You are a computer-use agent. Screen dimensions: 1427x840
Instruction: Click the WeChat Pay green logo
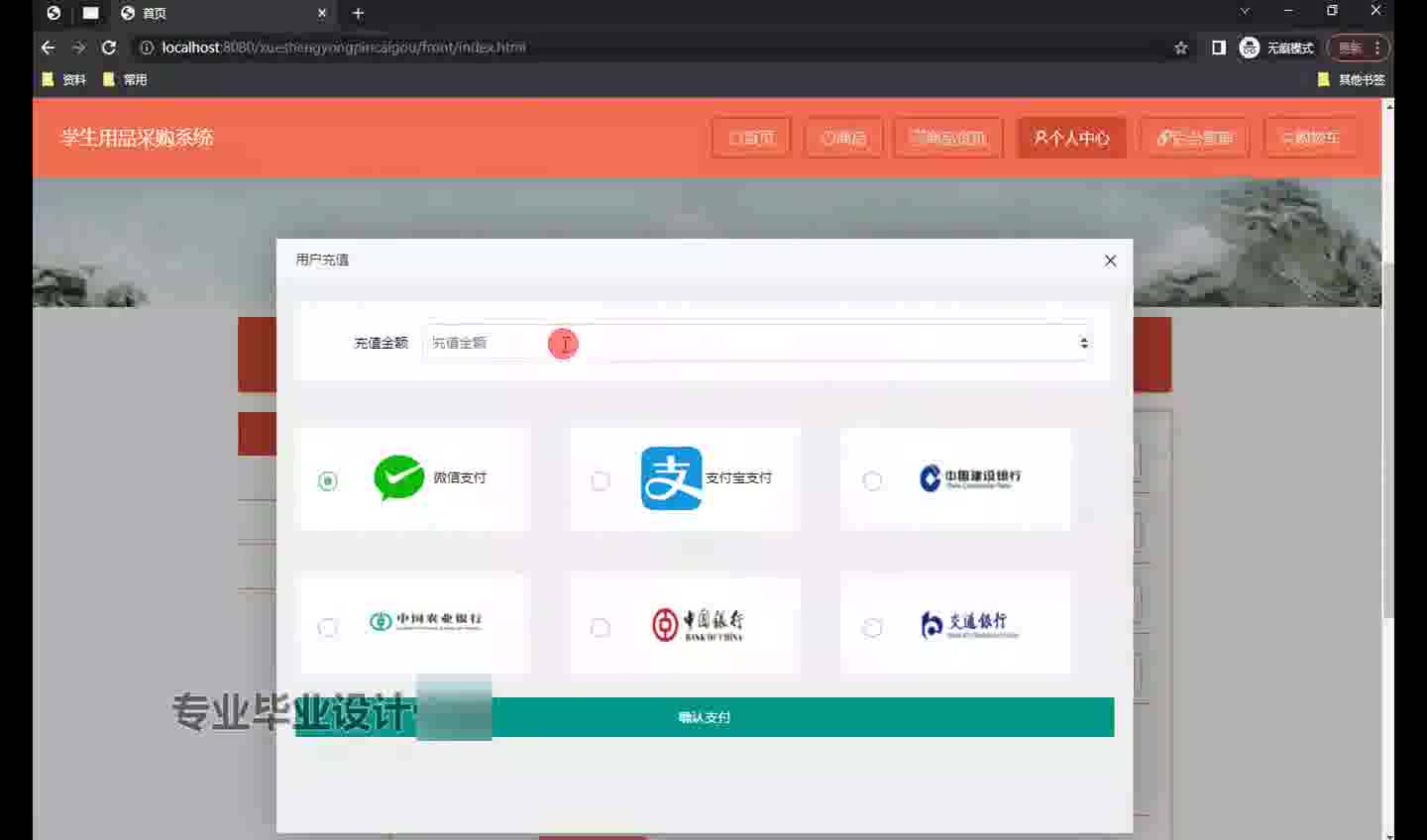(399, 477)
